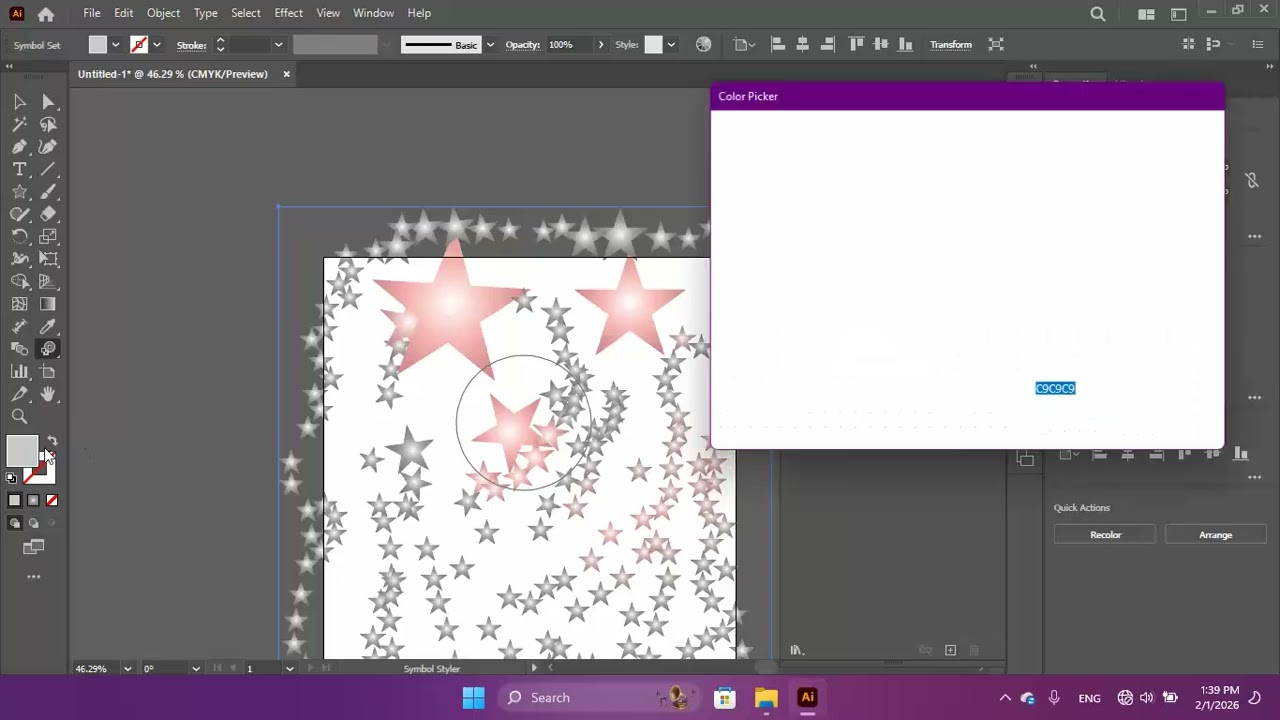Viewport: 1280px width, 720px height.
Task: Expand the Opacity slider arrow
Action: tap(600, 44)
